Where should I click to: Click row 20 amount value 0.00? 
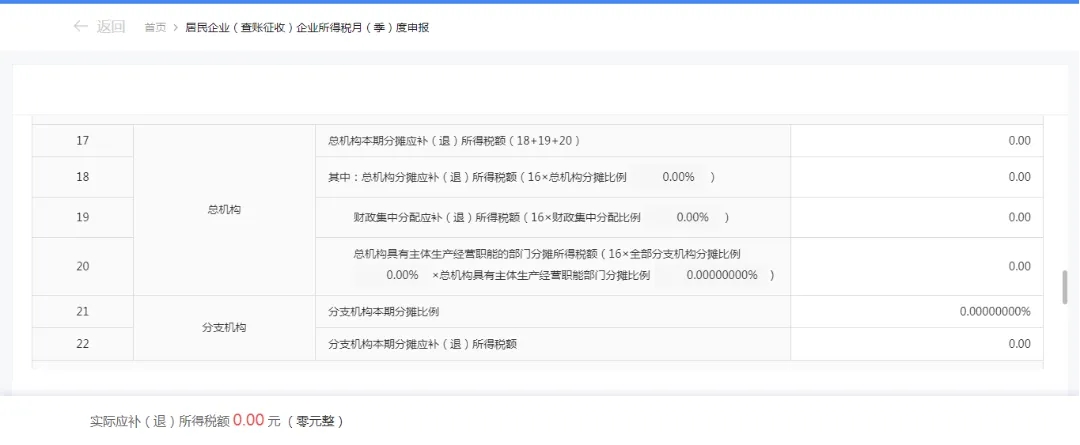click(1019, 267)
